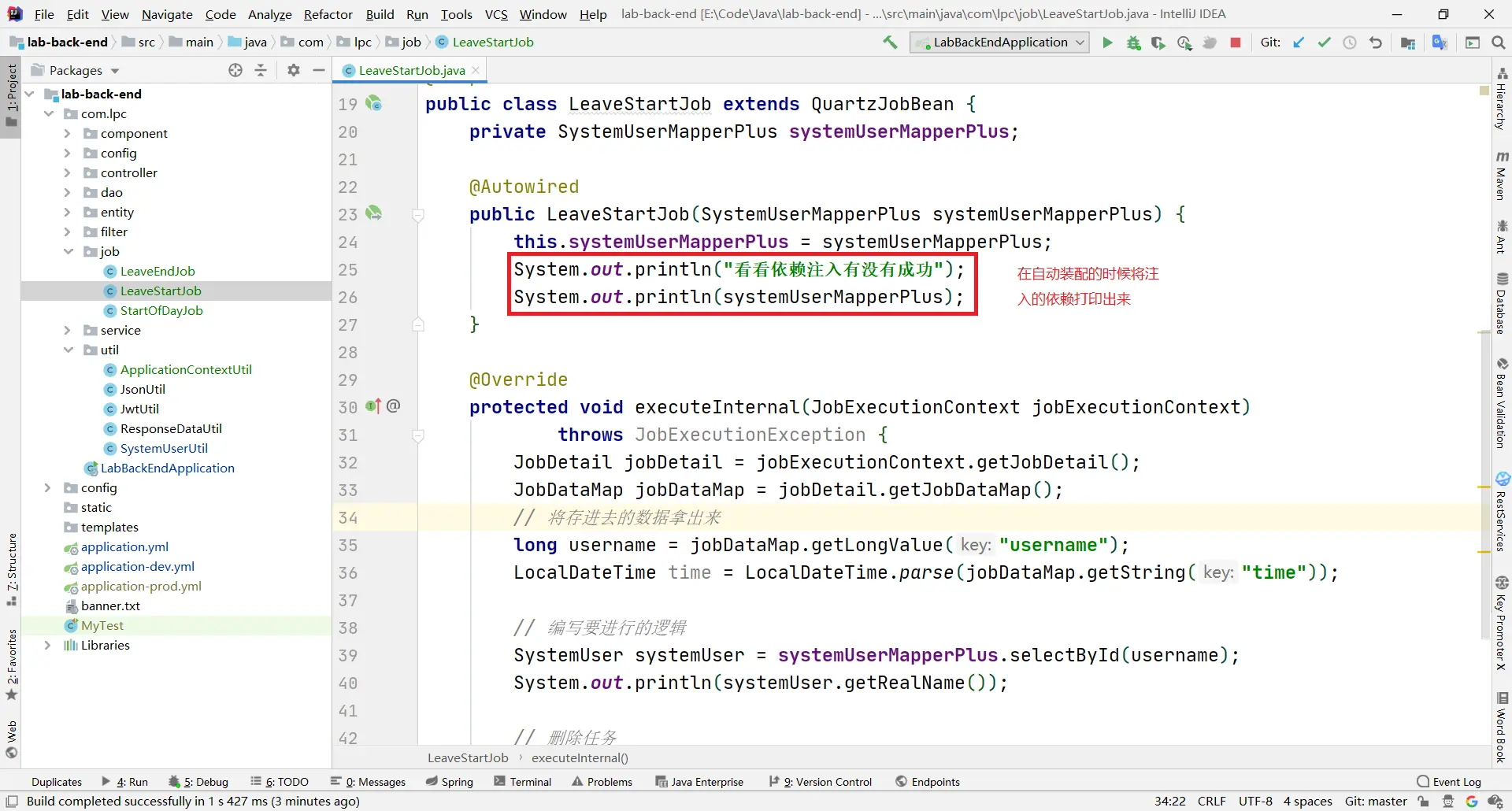This screenshot has height=811, width=1512.
Task: Show Git history with the clock icon
Action: tap(1350, 43)
